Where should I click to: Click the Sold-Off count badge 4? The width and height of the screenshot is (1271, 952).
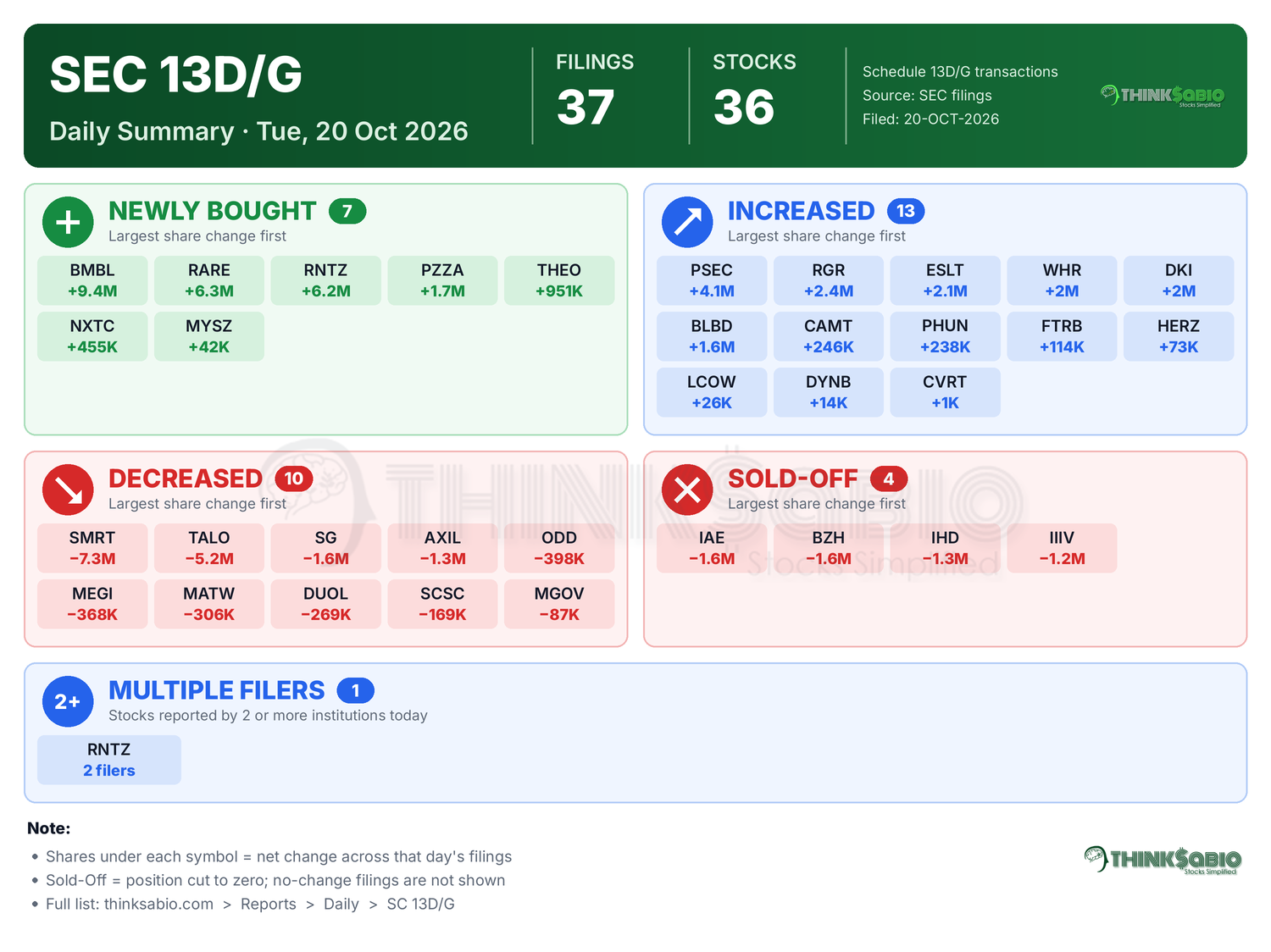tap(889, 479)
